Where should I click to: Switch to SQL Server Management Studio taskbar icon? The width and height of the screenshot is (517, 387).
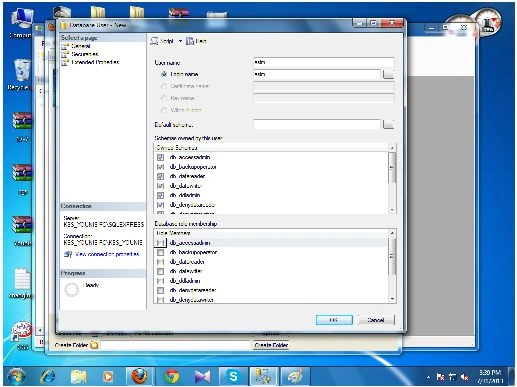point(263,377)
